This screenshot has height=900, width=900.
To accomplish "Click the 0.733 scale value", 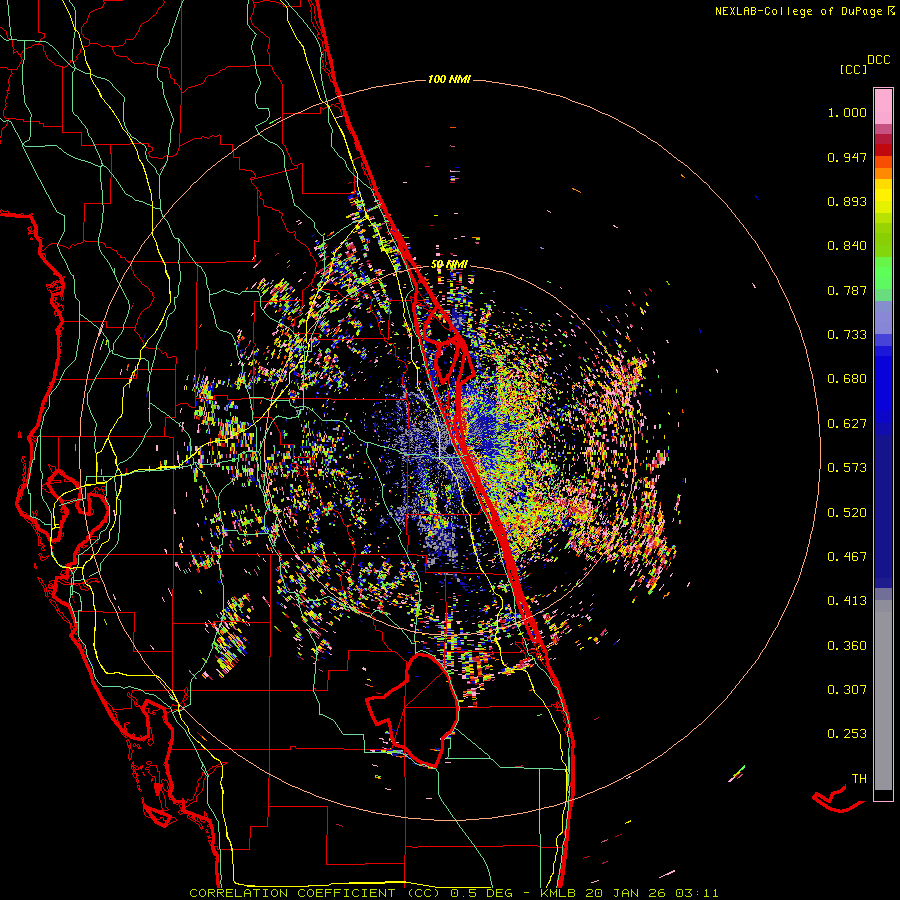I will click(x=847, y=335).
